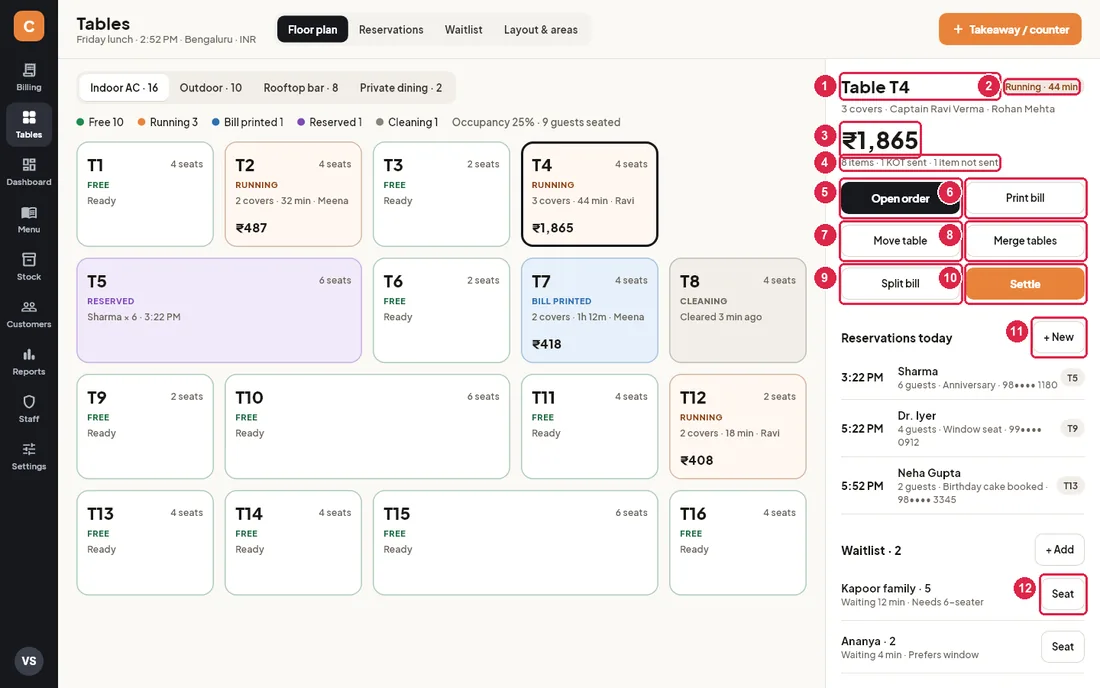Screen dimensions: 1100x688
Task: Open the Customers sidebar icon
Action: pyautogui.click(x=29, y=314)
